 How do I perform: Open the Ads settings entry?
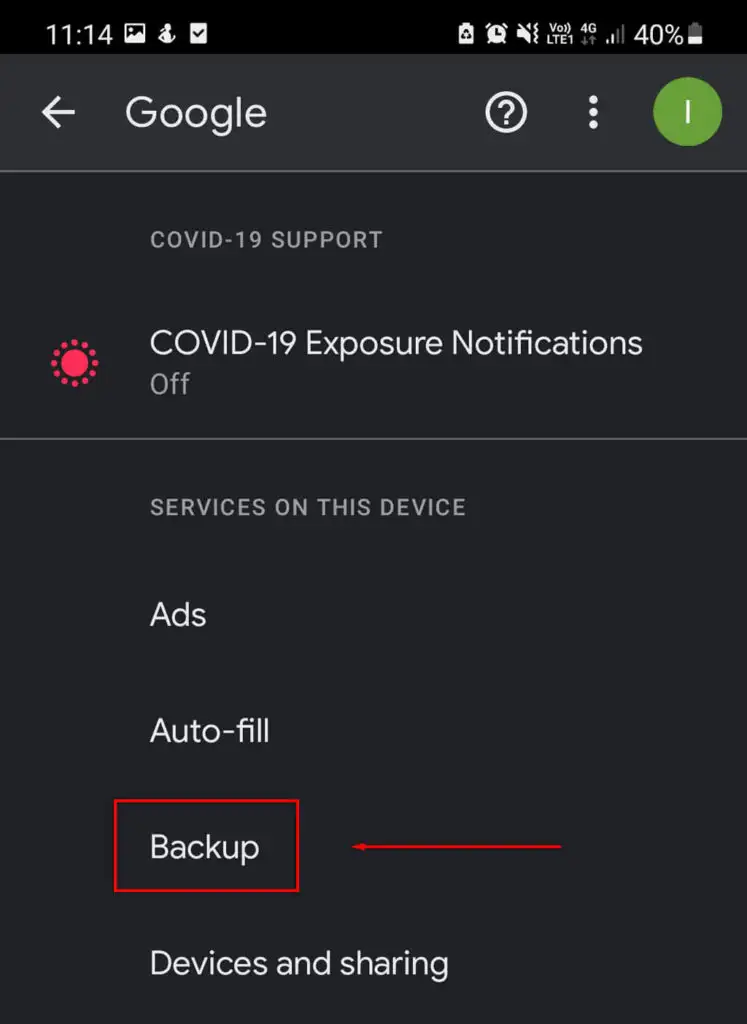click(374, 615)
